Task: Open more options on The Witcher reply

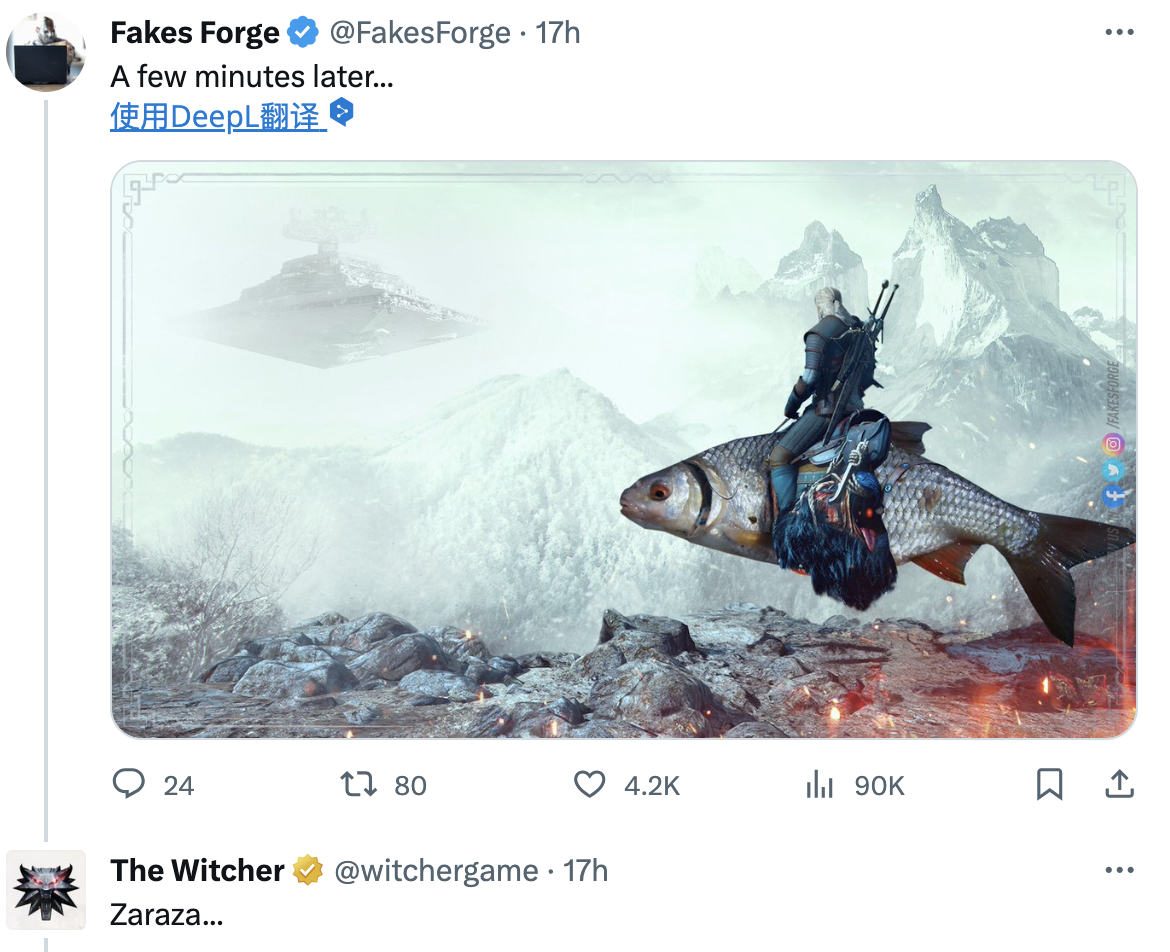Action: [x=1119, y=870]
